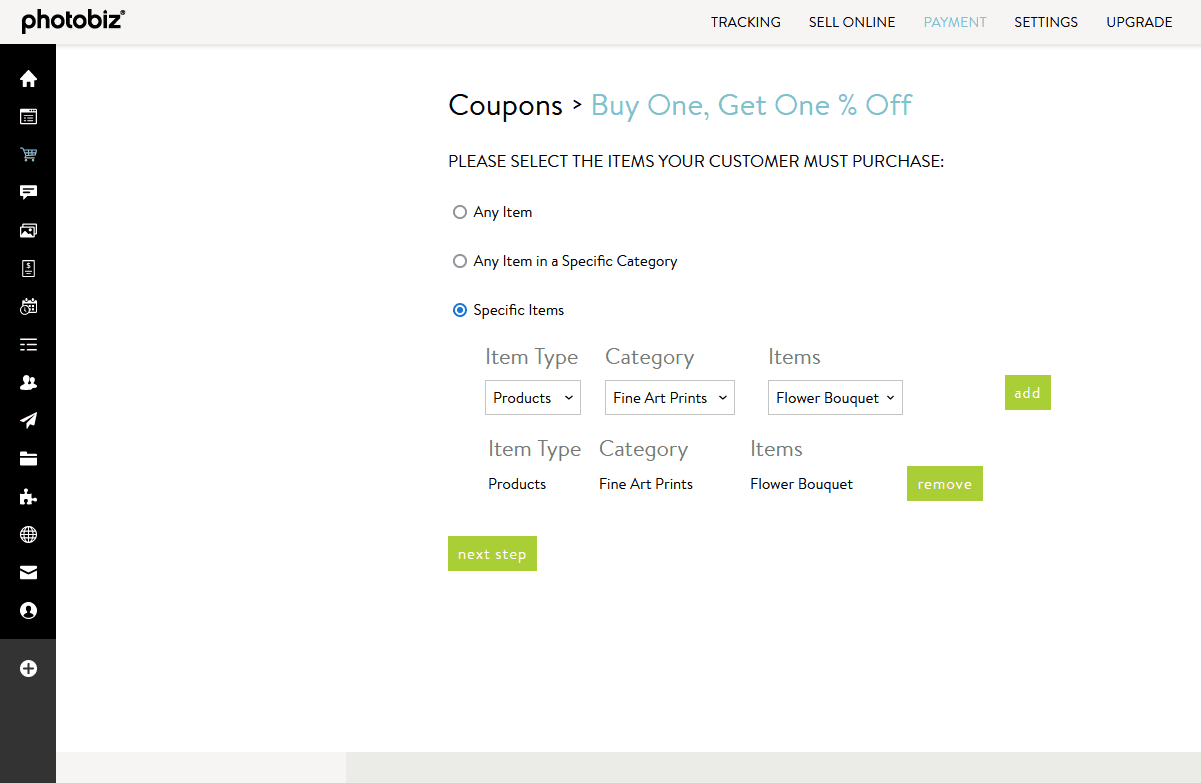Select the Specific Items radio button

[x=460, y=309]
